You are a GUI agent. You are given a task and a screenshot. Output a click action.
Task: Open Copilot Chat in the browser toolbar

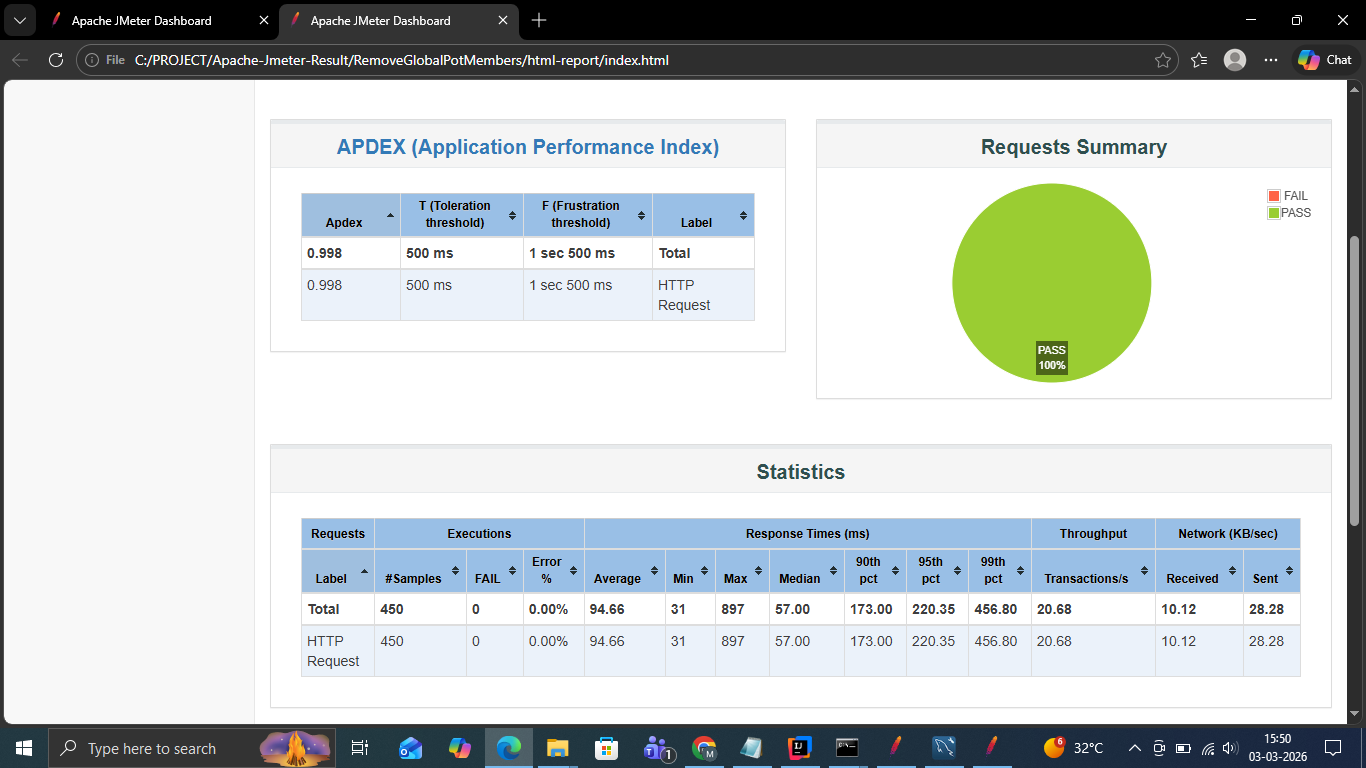[1326, 60]
